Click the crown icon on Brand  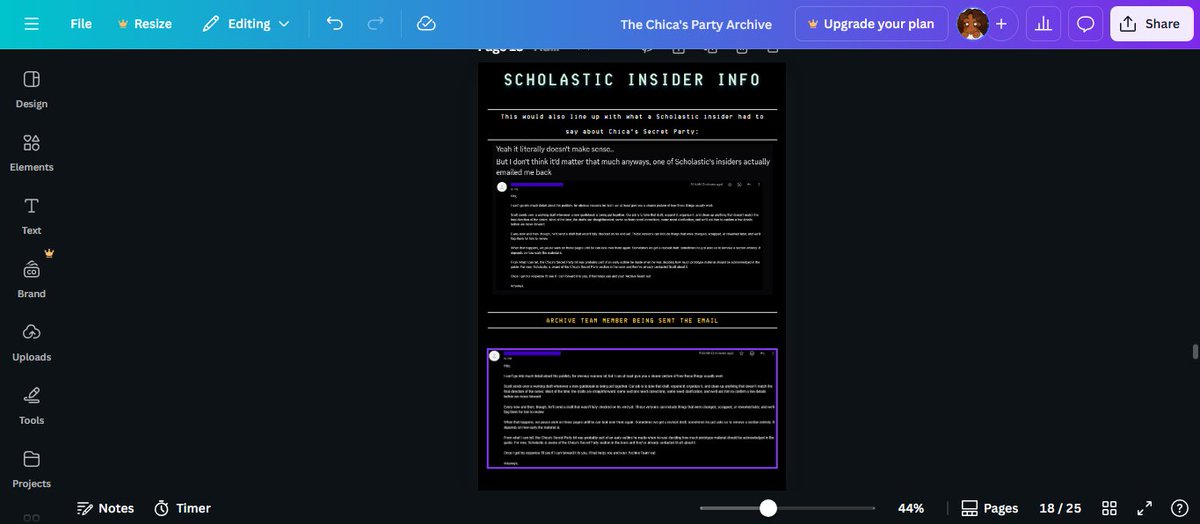click(49, 253)
